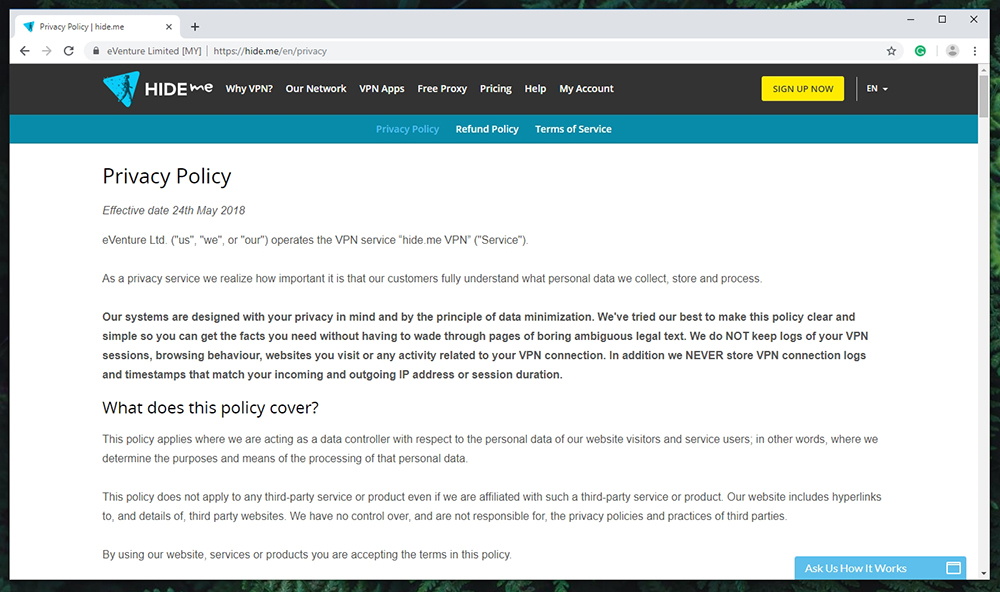Screen dimensions: 1000x592
Task: Click the 'What does this policy cover?' heading
Action: coord(210,408)
